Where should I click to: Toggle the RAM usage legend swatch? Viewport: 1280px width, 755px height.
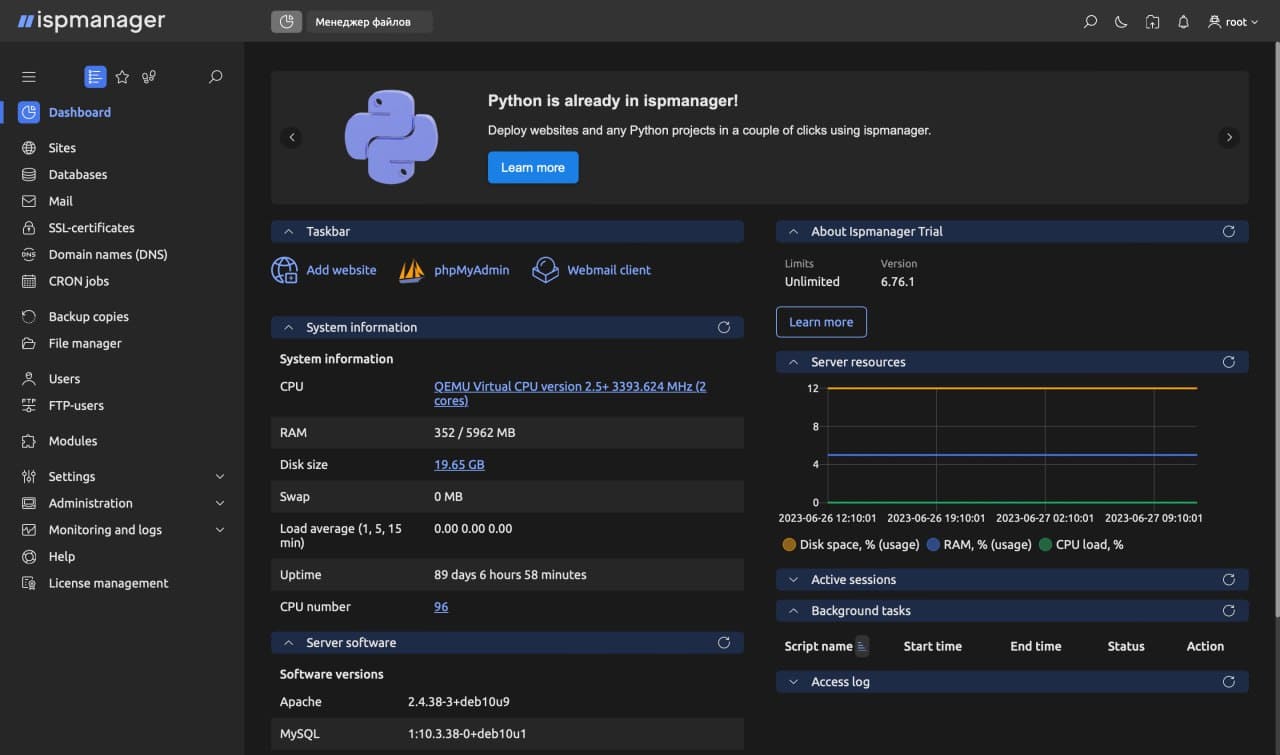[x=934, y=545]
